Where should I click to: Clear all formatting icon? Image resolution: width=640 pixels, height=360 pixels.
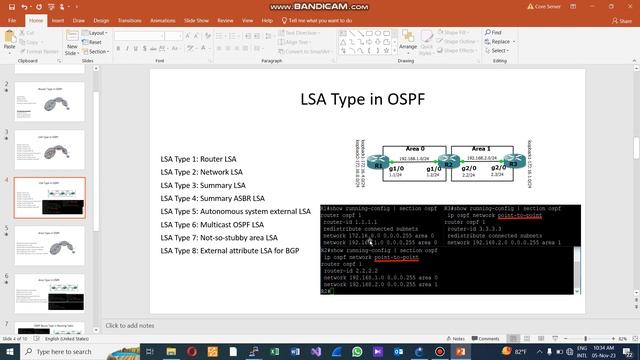[208, 36]
